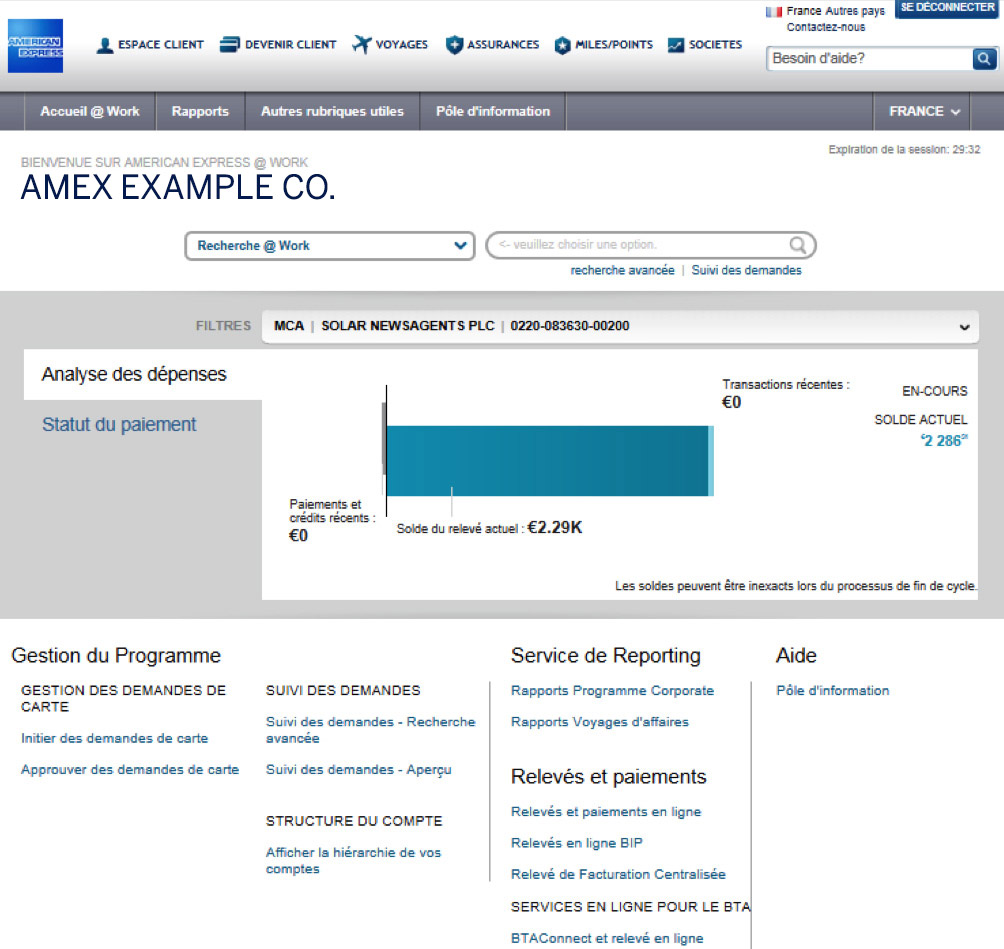Open the Rapports menu
This screenshot has height=949, width=1004.
click(200, 111)
